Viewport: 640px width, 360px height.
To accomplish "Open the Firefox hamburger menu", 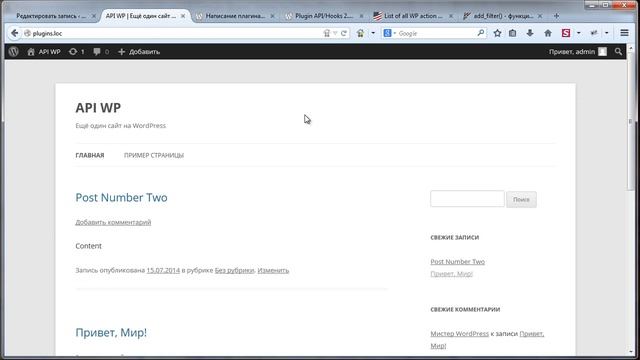I will click(x=624, y=33).
